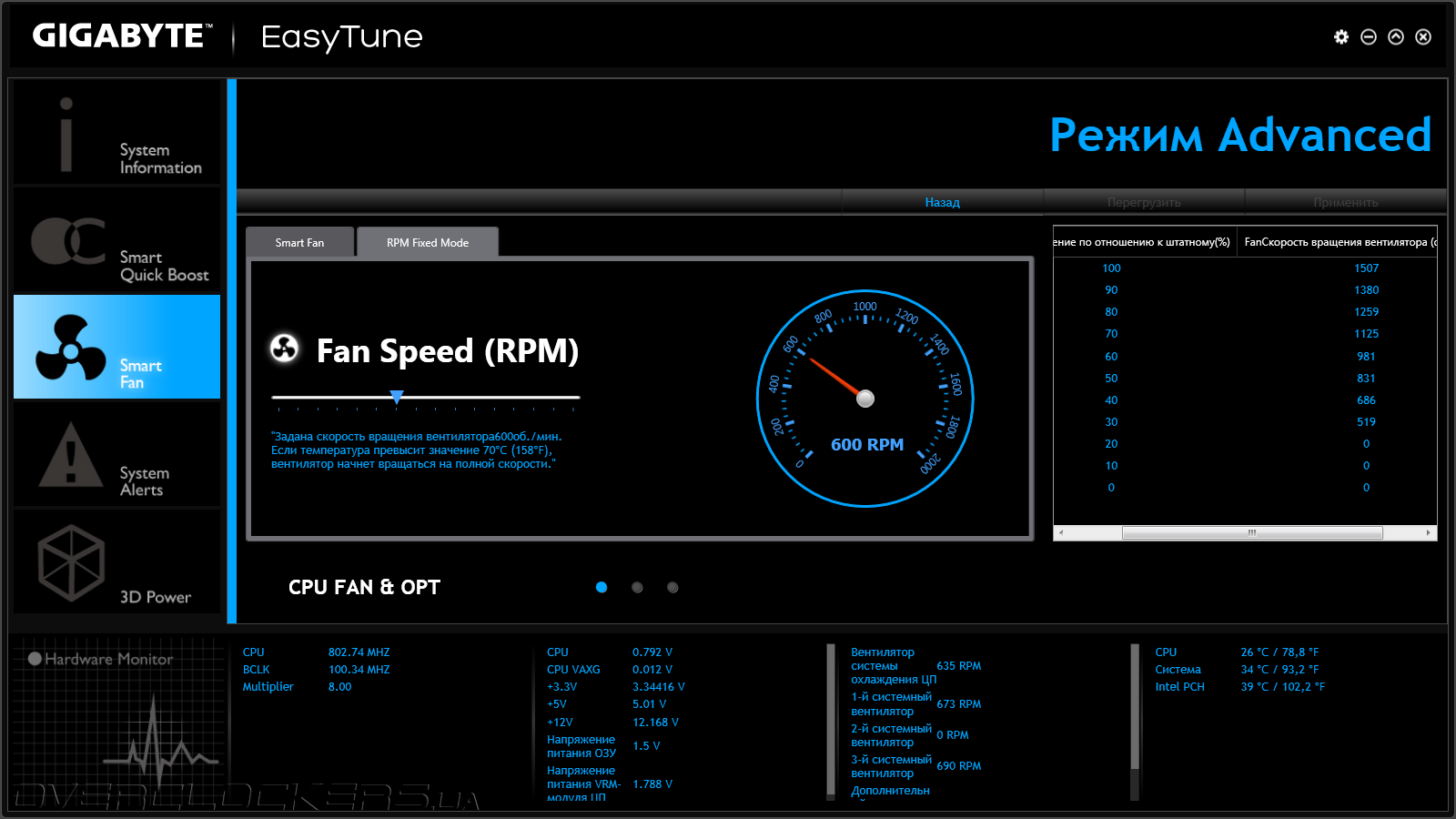The height and width of the screenshot is (819, 1456).
Task: Click the fan icon beside Fan Speed (RPM)
Action: [285, 348]
